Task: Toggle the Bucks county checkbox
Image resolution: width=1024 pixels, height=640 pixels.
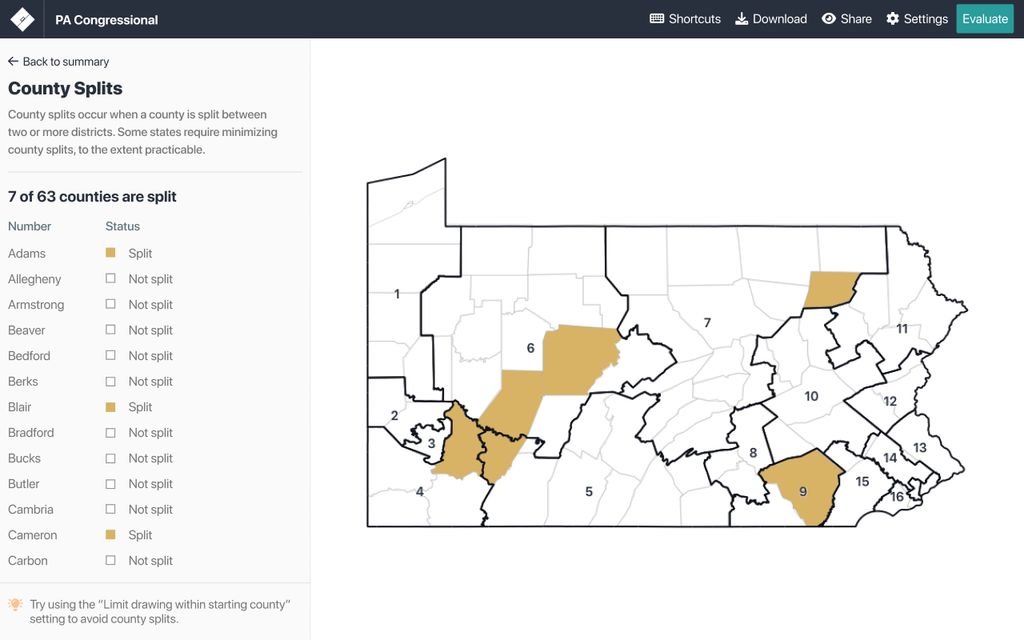Action: 110,458
